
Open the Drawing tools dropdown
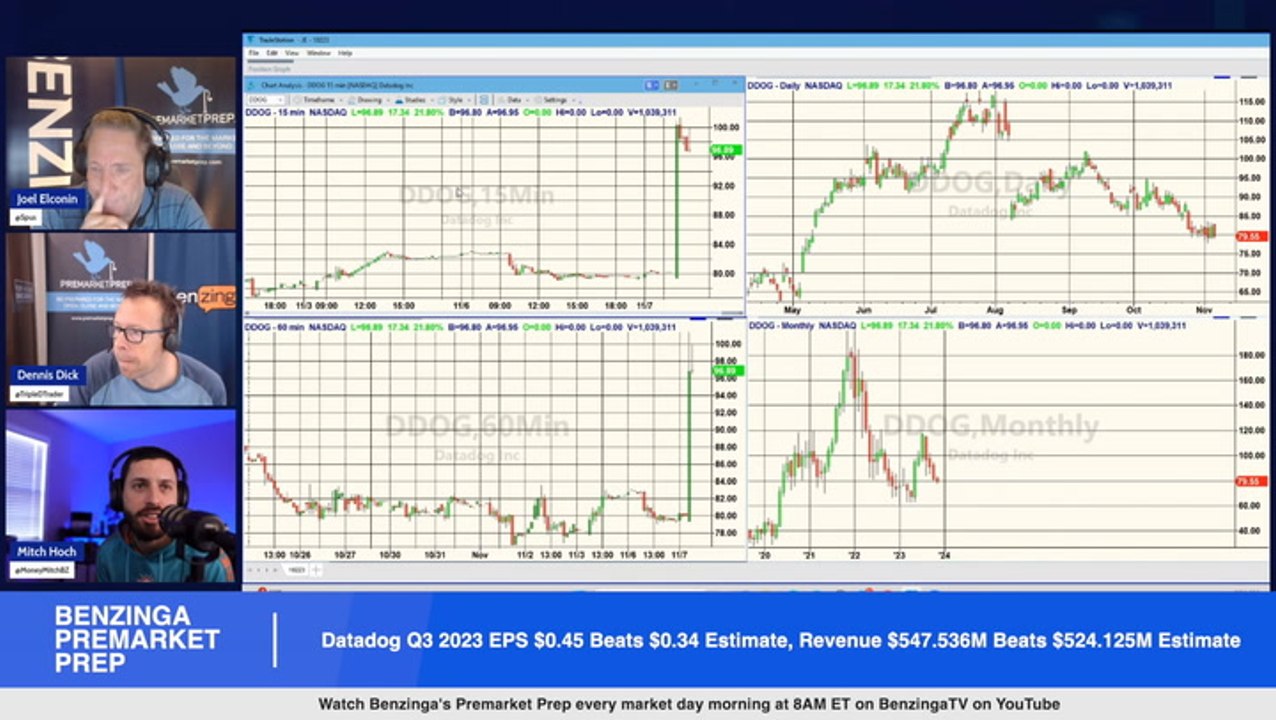(x=370, y=100)
